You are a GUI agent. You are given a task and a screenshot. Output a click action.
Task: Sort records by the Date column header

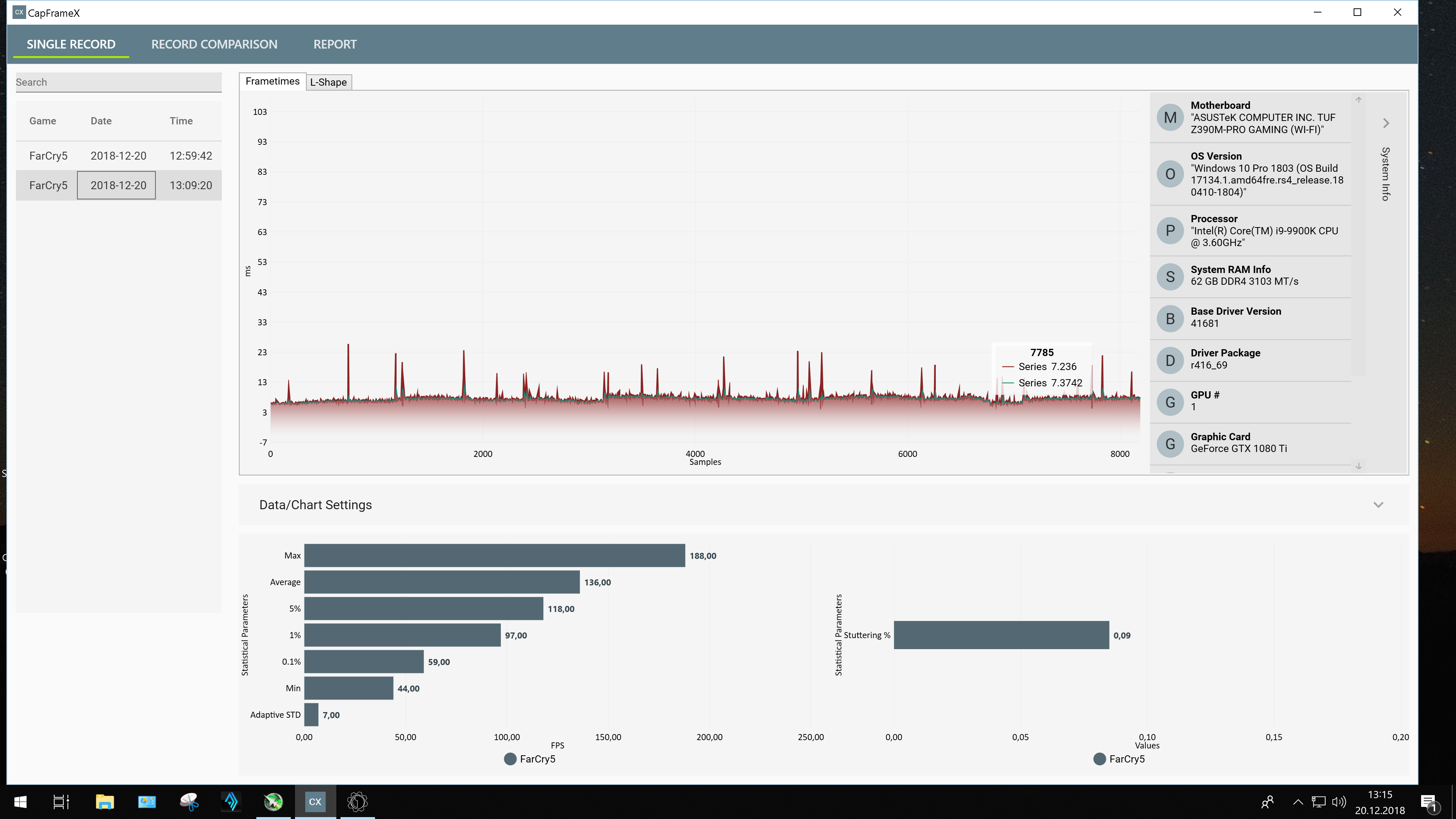coord(101,121)
